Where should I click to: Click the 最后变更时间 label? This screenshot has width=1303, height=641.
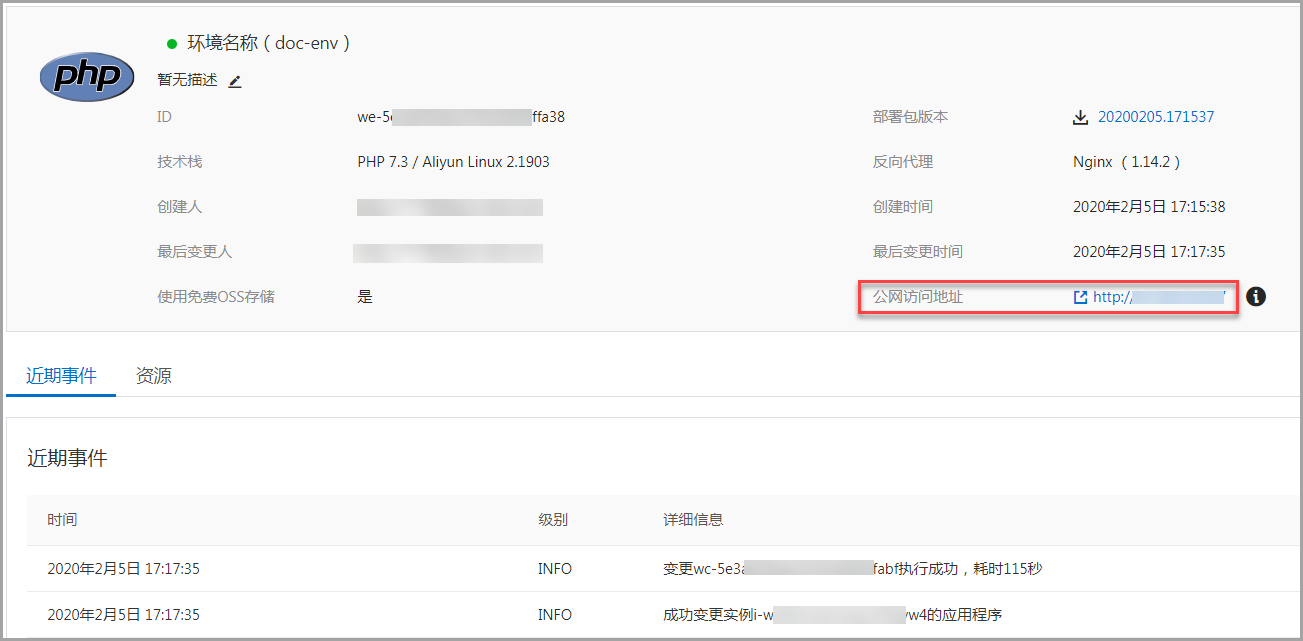click(x=918, y=252)
